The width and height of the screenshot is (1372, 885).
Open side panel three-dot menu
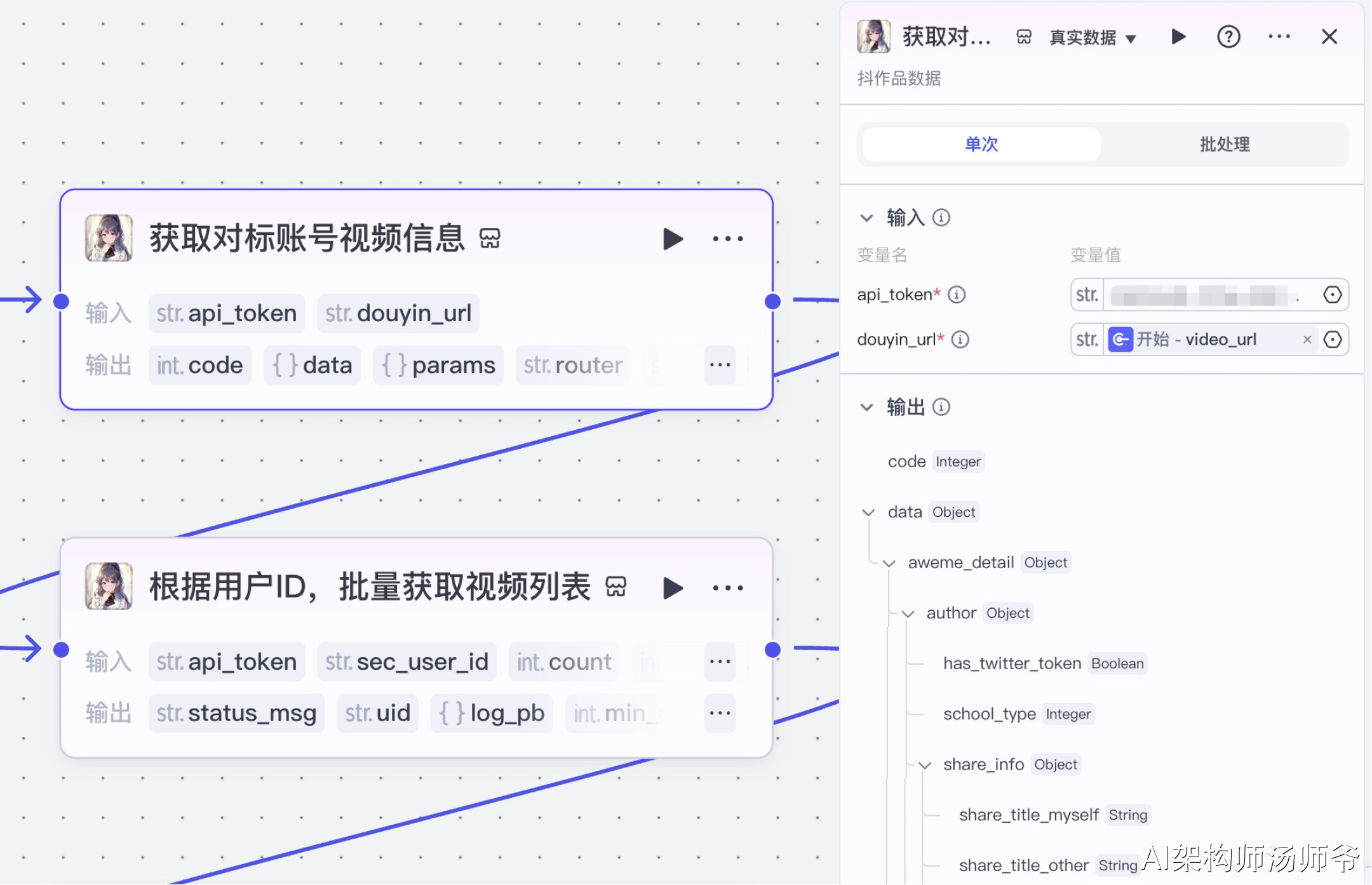(1279, 37)
